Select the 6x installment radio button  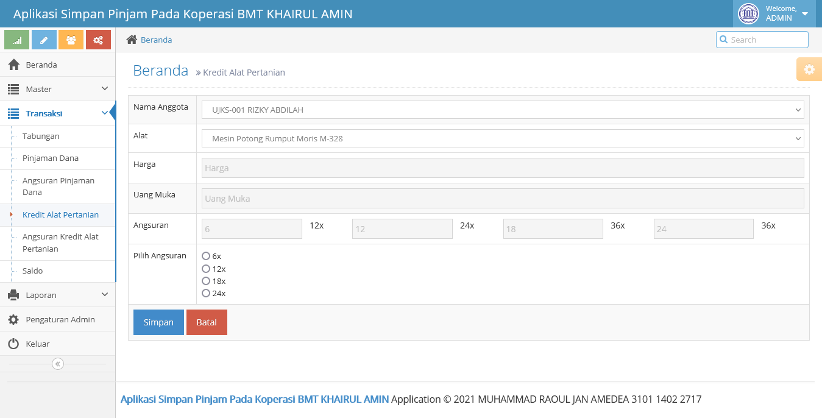(x=206, y=256)
